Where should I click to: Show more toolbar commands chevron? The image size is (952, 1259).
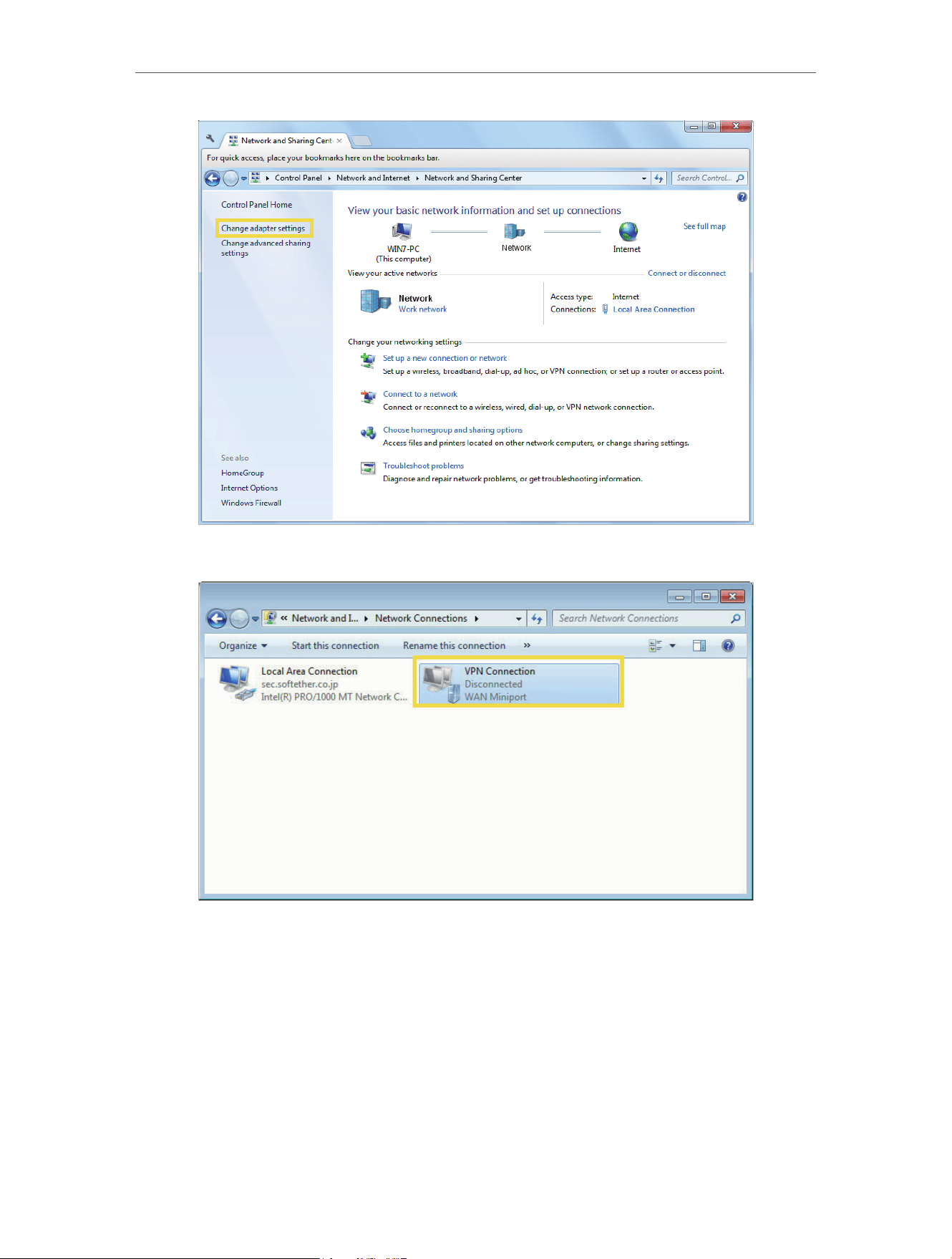tap(527, 646)
